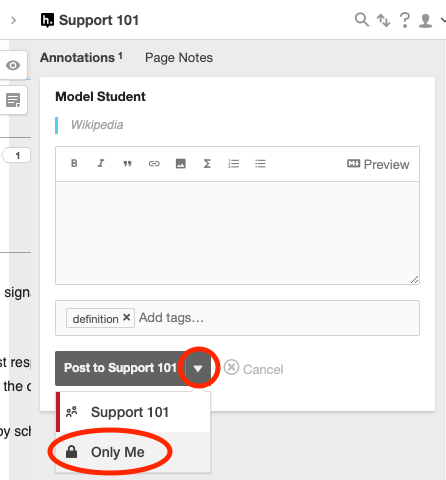The height and width of the screenshot is (480, 446).
Task: Insert math notation with sigma icon
Action: pyautogui.click(x=207, y=163)
